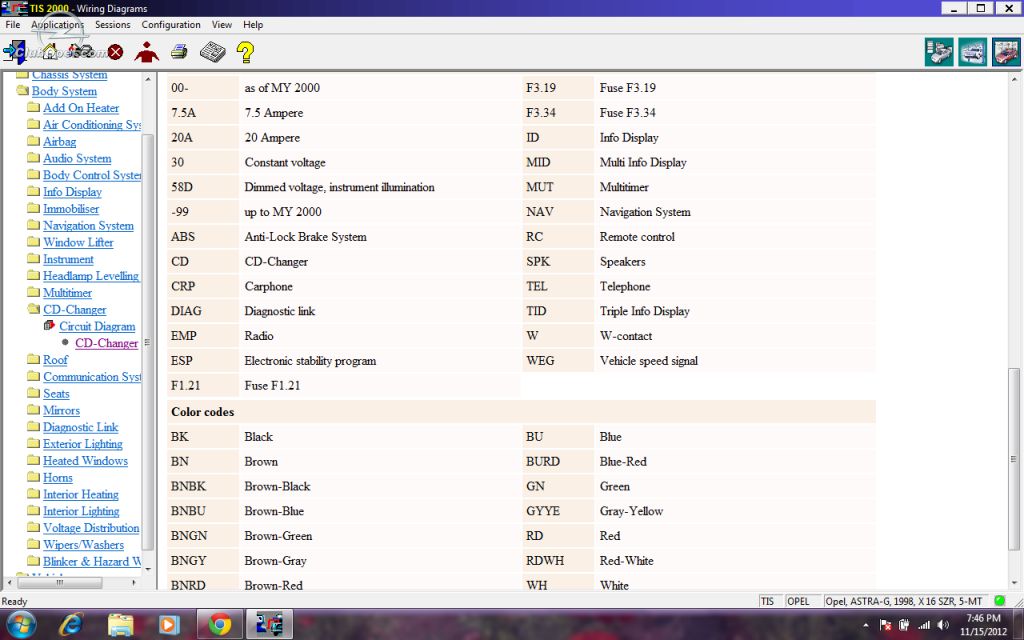Click the Windows Start button
Image resolution: width=1024 pixels, height=640 pixels.
coord(21,625)
